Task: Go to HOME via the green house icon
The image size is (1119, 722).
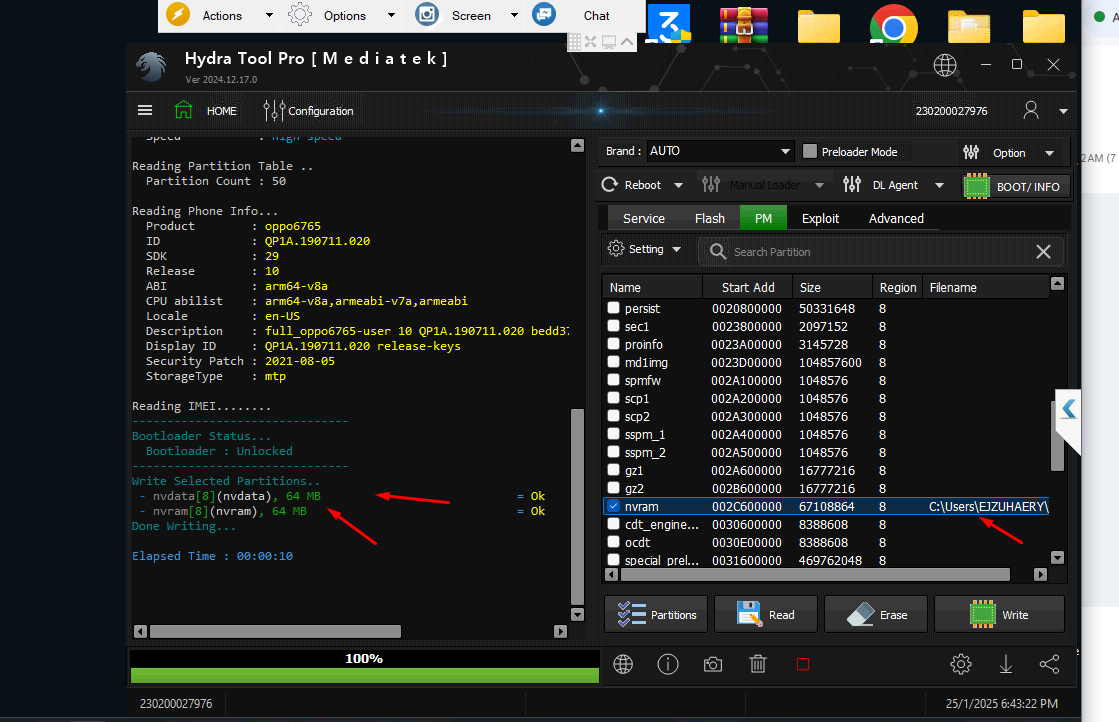Action: [x=183, y=110]
